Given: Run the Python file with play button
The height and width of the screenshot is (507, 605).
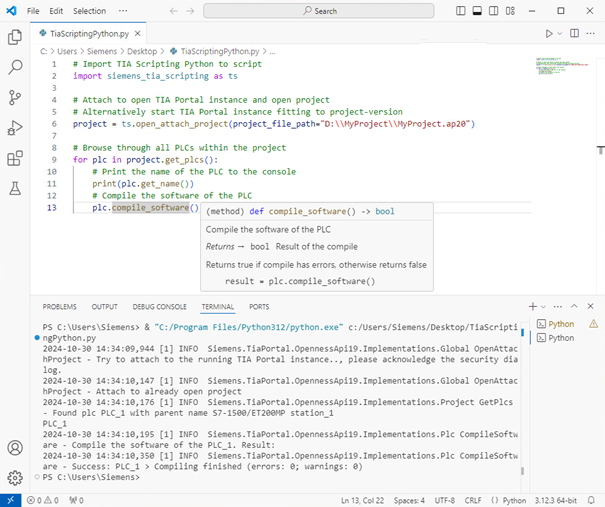Looking at the screenshot, I should 549,34.
